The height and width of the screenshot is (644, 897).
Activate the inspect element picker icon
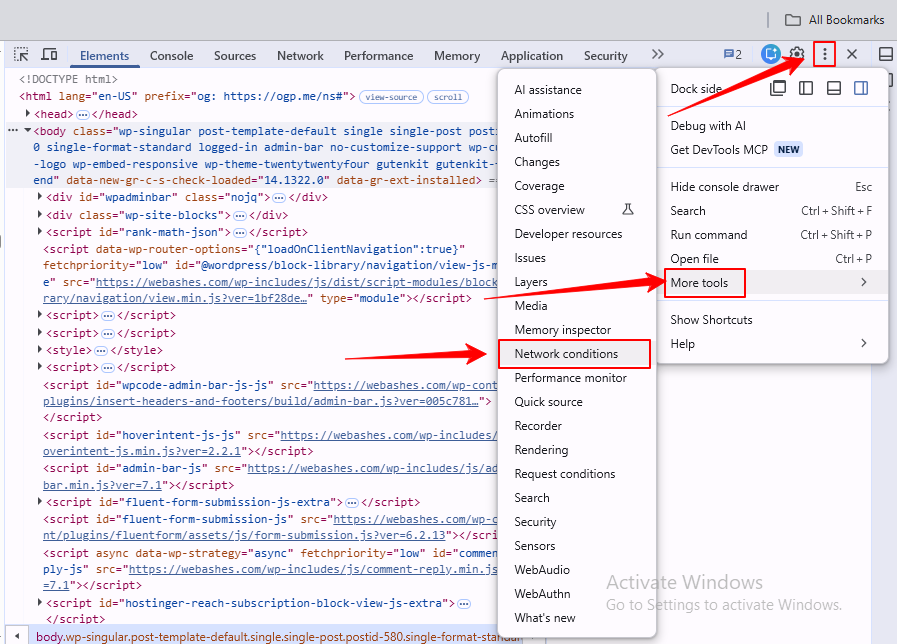(x=21, y=55)
